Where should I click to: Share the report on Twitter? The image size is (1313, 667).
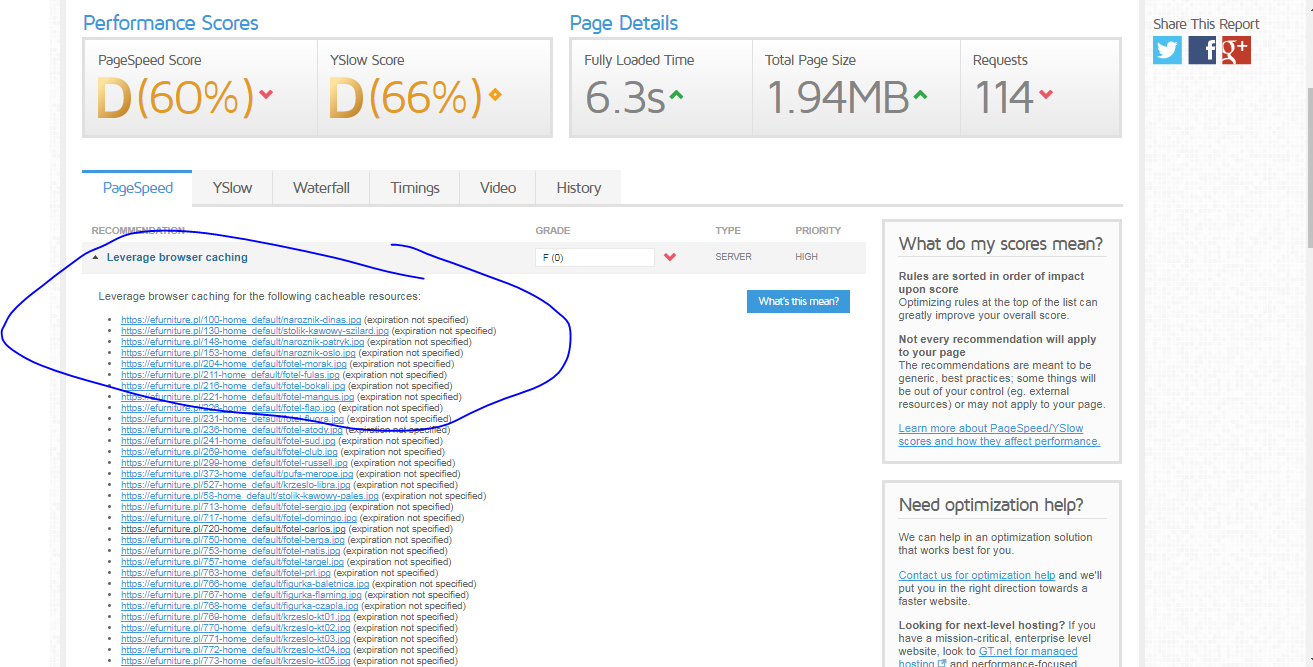1167,50
